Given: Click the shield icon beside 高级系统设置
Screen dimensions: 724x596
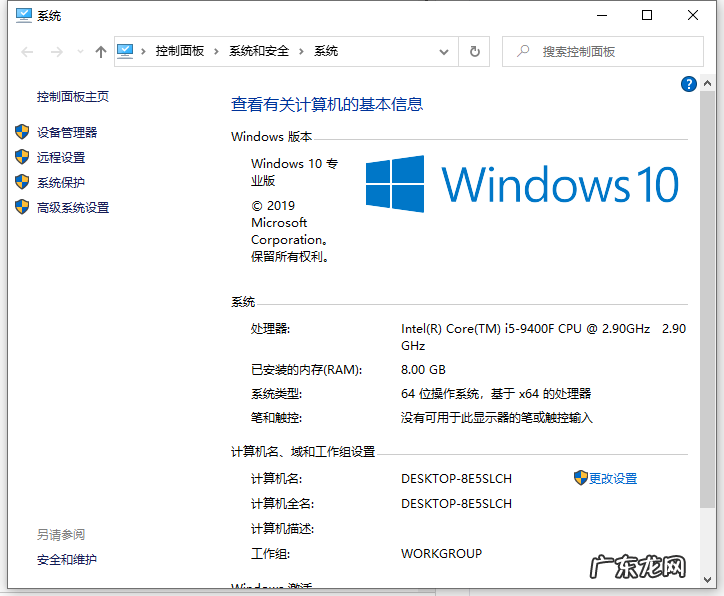Looking at the screenshot, I should coord(22,207).
